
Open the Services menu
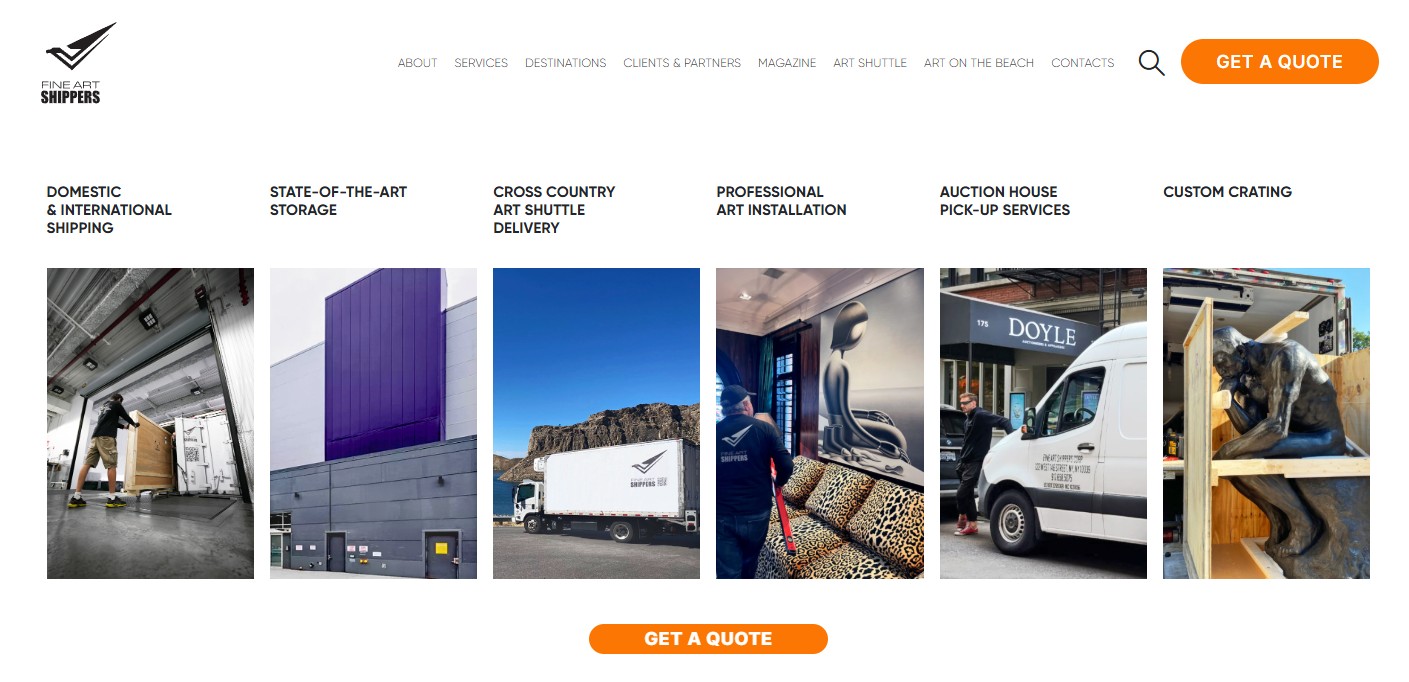coord(481,63)
